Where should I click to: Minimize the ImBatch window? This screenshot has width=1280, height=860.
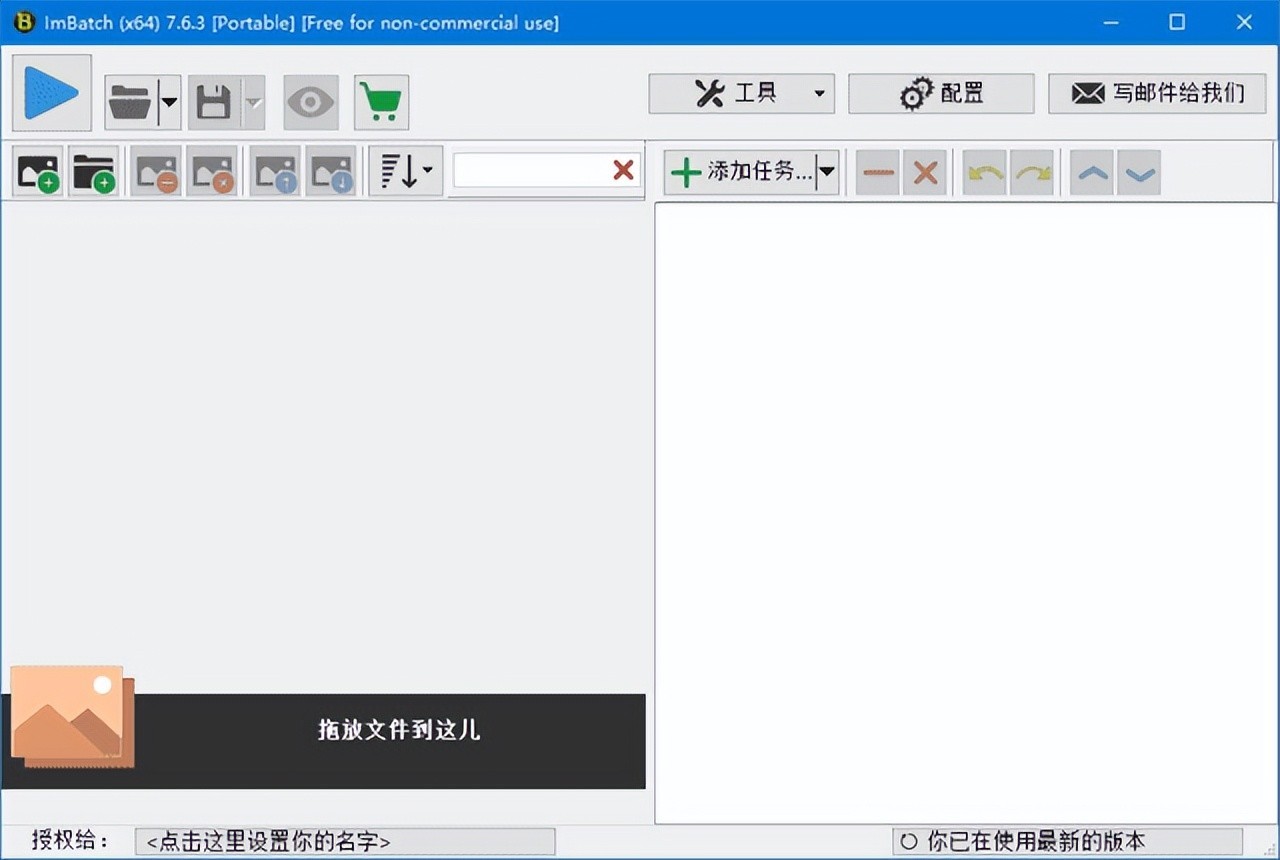[1110, 22]
